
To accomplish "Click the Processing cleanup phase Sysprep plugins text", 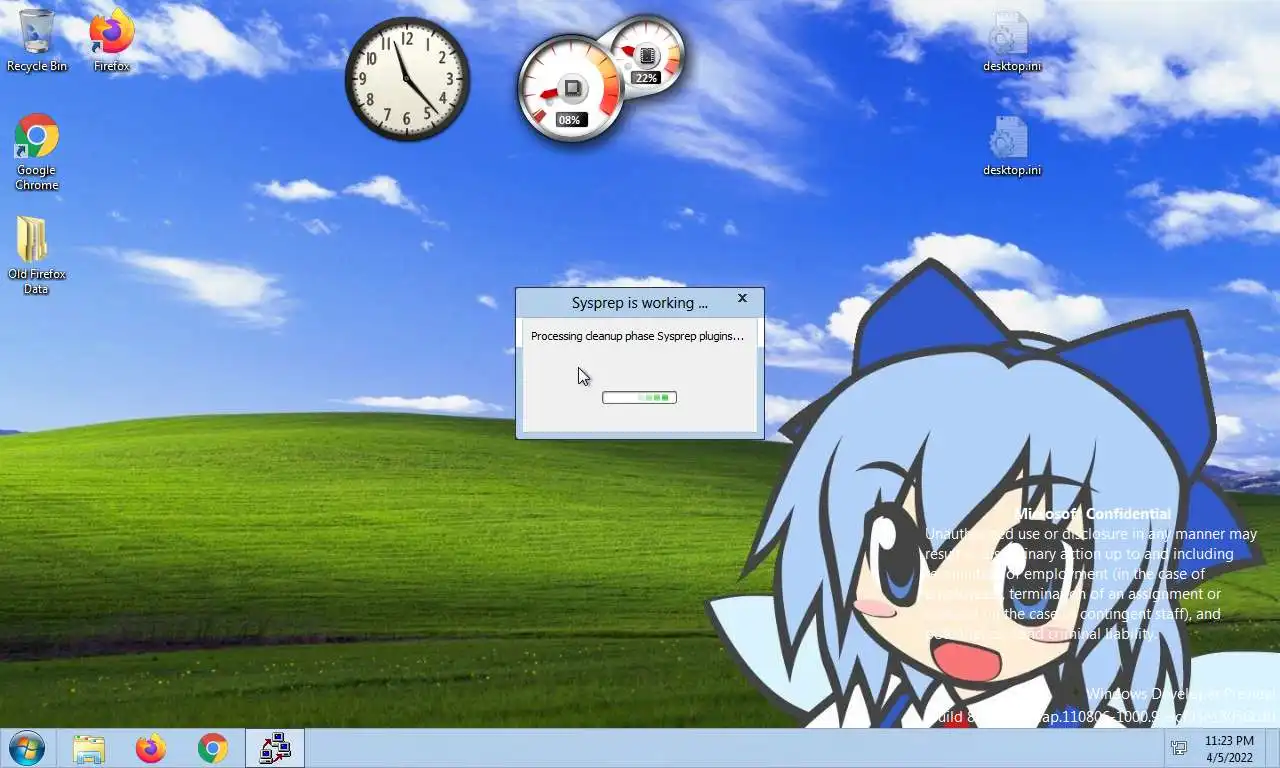I will point(638,336).
